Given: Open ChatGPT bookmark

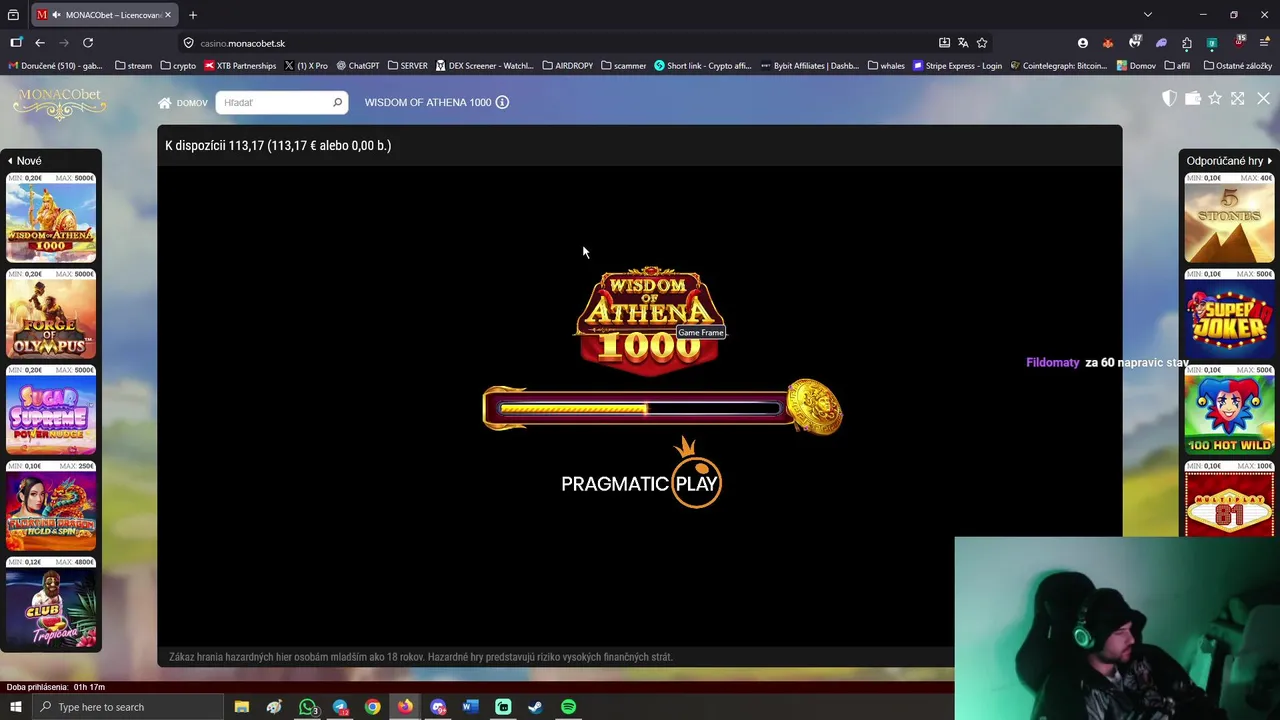Looking at the screenshot, I should pyautogui.click(x=358, y=66).
